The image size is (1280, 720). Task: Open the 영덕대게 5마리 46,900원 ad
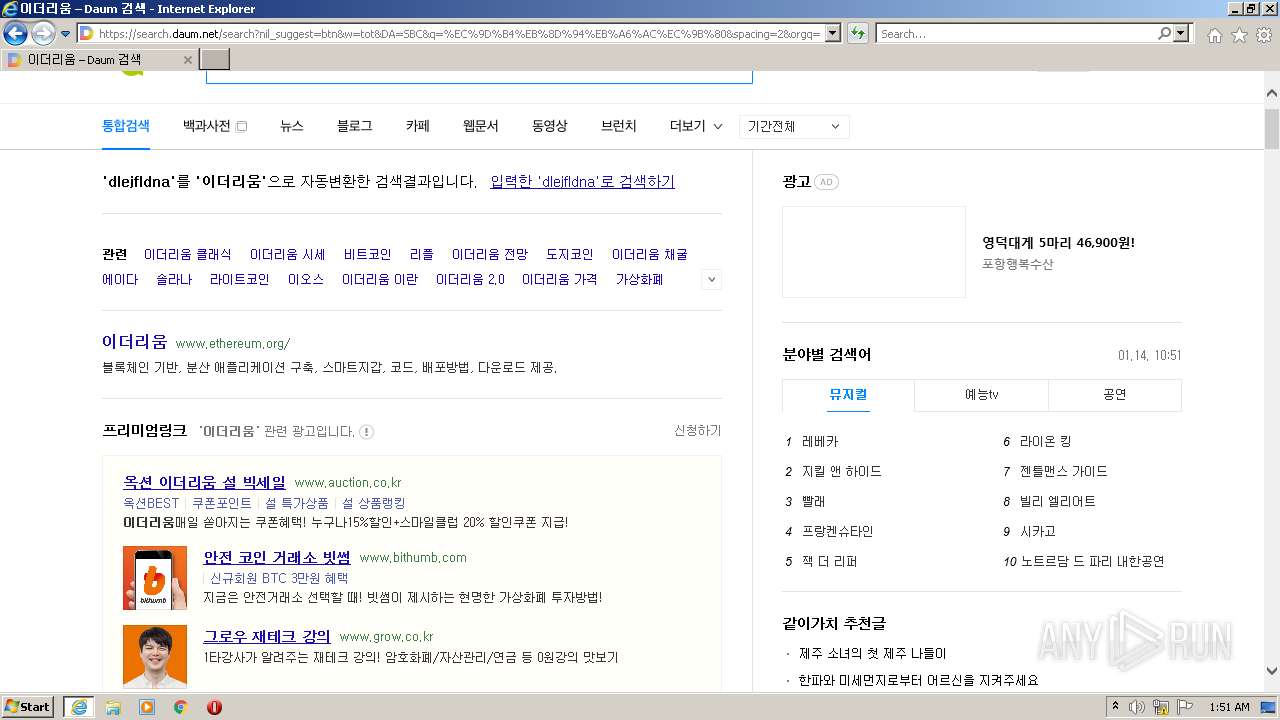(1058, 242)
